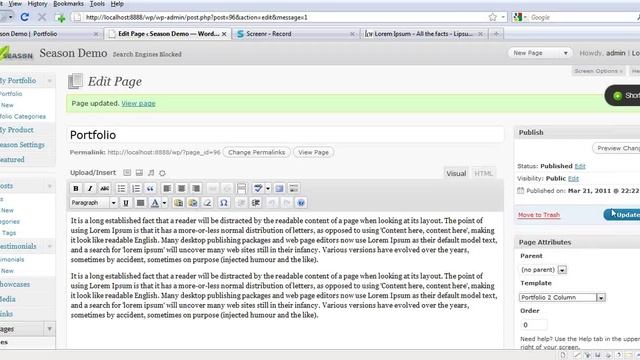Open a new tab with the green plus icon

point(60,18)
